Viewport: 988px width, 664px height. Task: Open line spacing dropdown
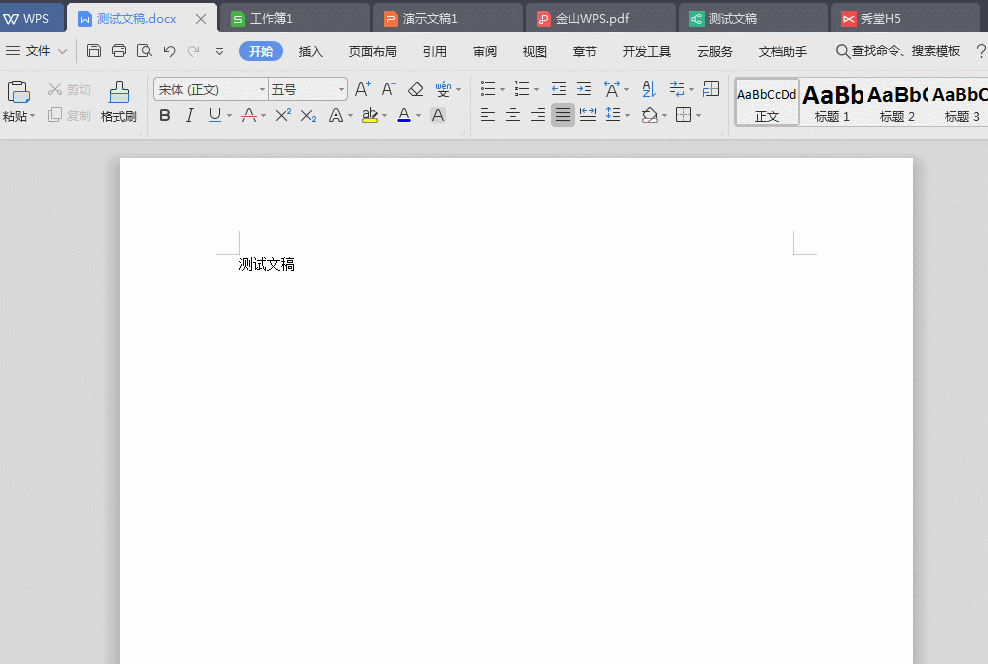click(618, 115)
